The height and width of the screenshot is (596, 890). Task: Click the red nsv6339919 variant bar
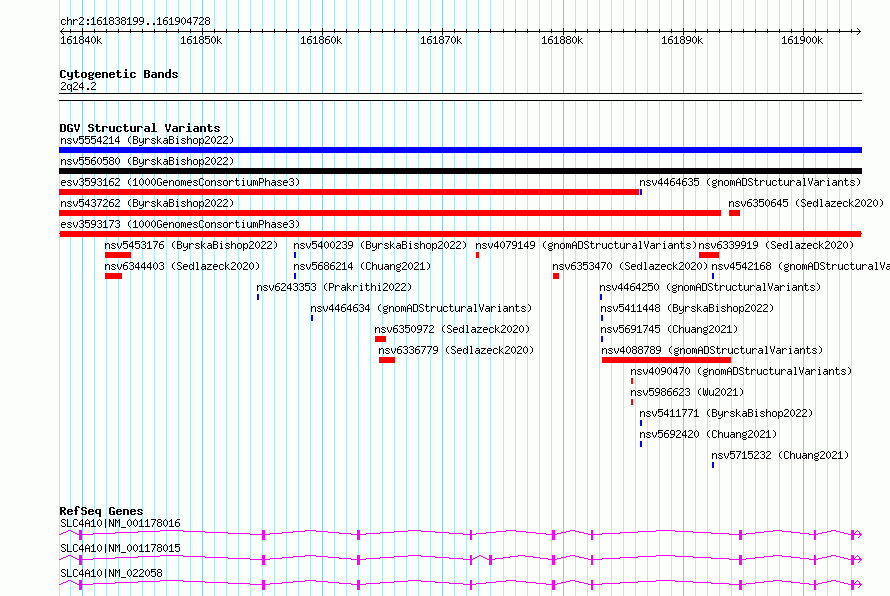coord(709,255)
